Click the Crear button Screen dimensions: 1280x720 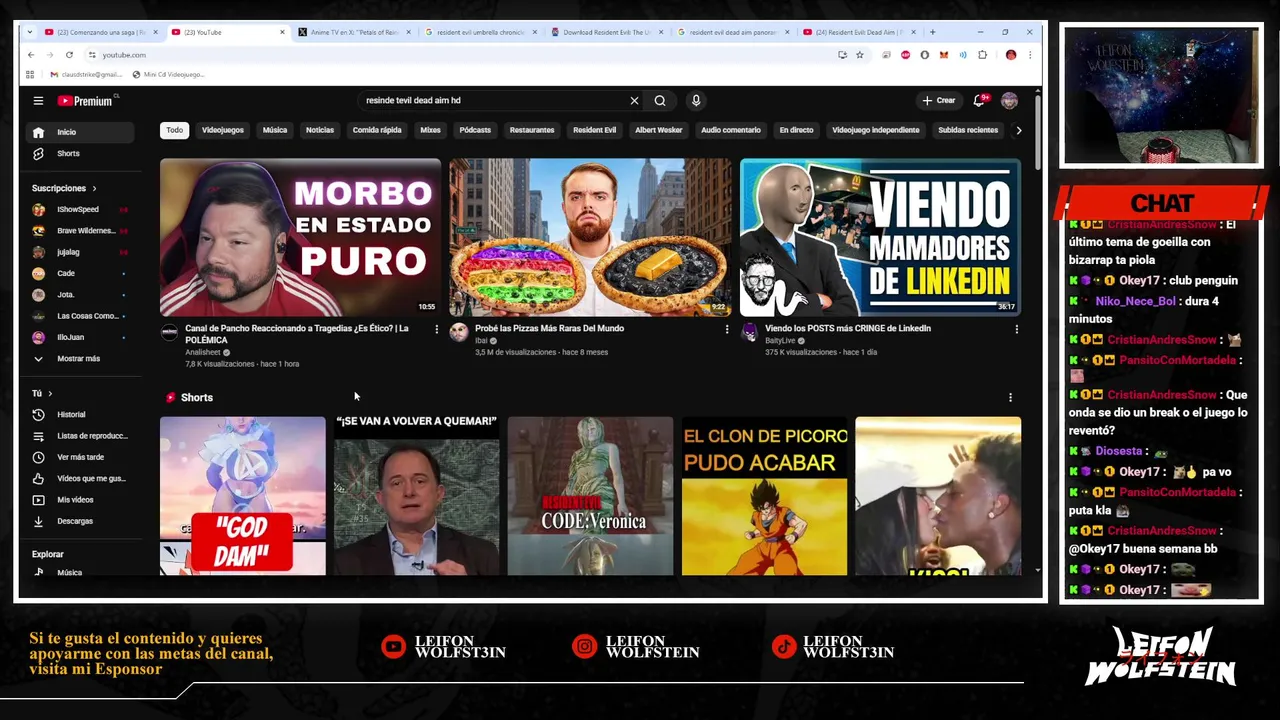(x=939, y=100)
